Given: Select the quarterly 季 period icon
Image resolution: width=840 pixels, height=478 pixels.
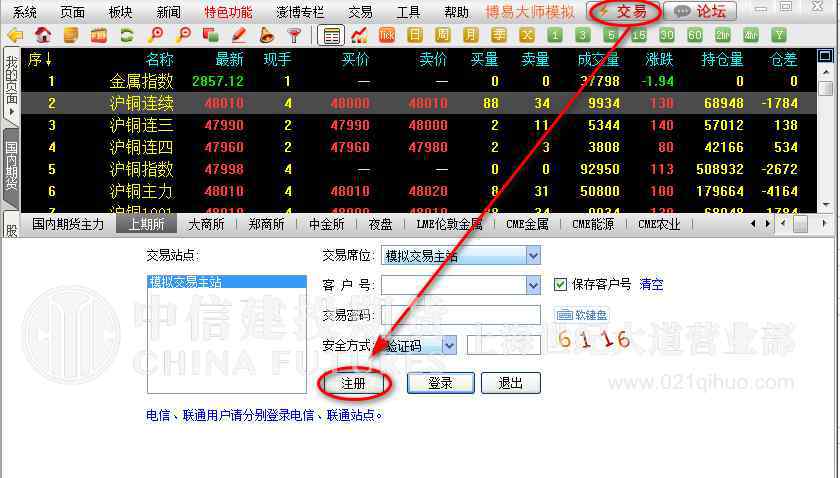Looking at the screenshot, I should coord(498,35).
